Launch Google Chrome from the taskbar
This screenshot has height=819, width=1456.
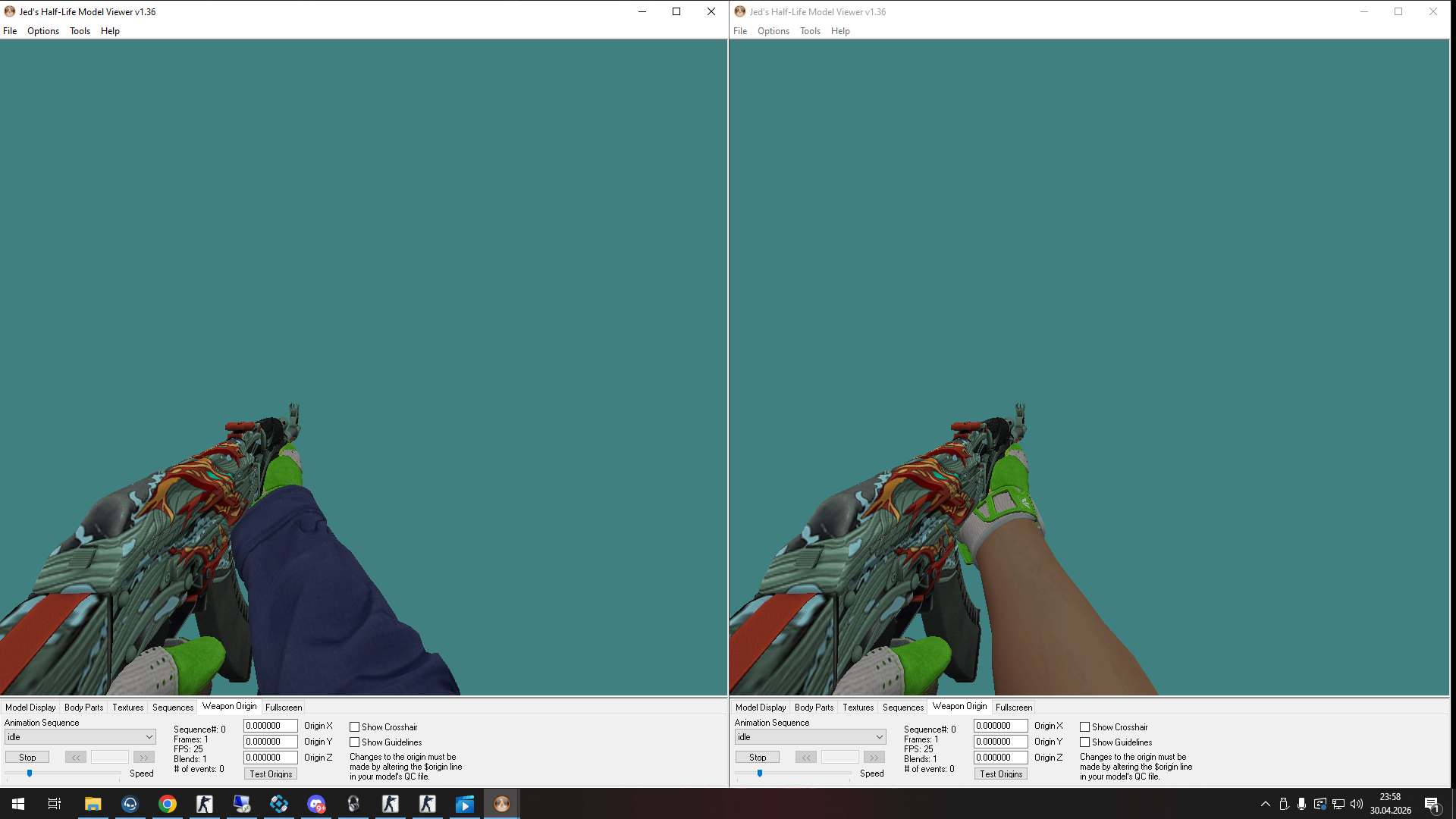pyautogui.click(x=167, y=804)
